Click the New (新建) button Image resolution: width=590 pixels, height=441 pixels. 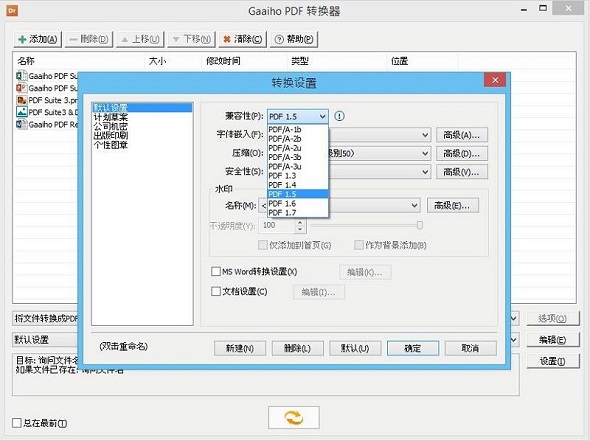pyautogui.click(x=240, y=348)
